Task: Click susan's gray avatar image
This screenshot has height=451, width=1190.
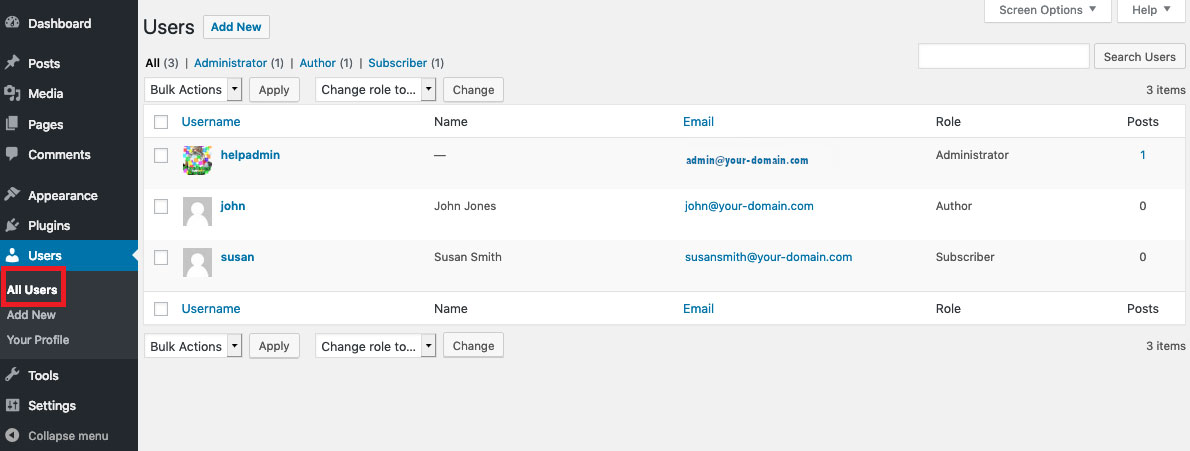Action: (x=197, y=263)
